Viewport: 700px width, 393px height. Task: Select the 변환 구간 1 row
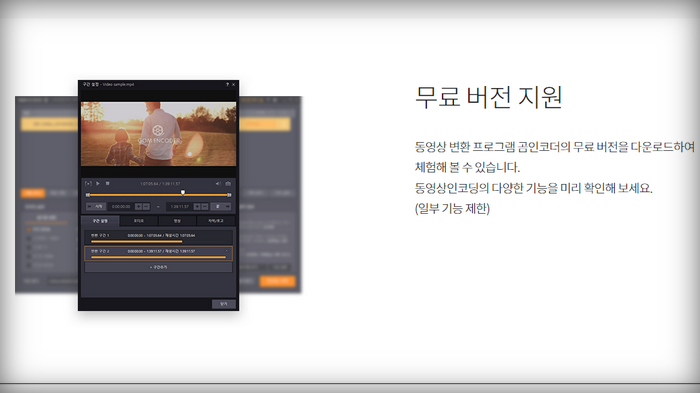pos(158,237)
